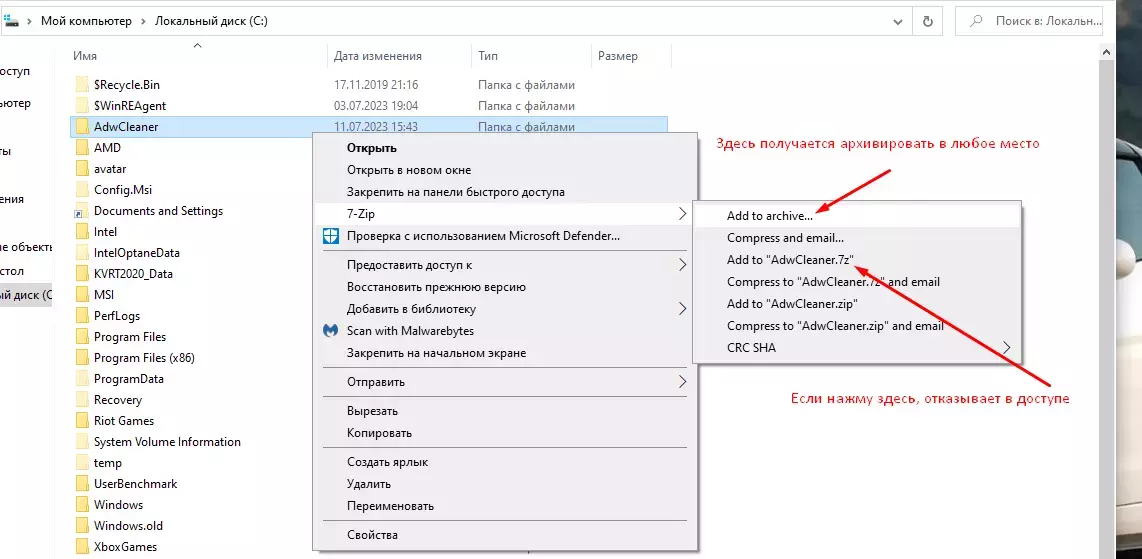Click the Microsoft Defender shield icon
The image size is (1142, 559).
pyautogui.click(x=331, y=236)
